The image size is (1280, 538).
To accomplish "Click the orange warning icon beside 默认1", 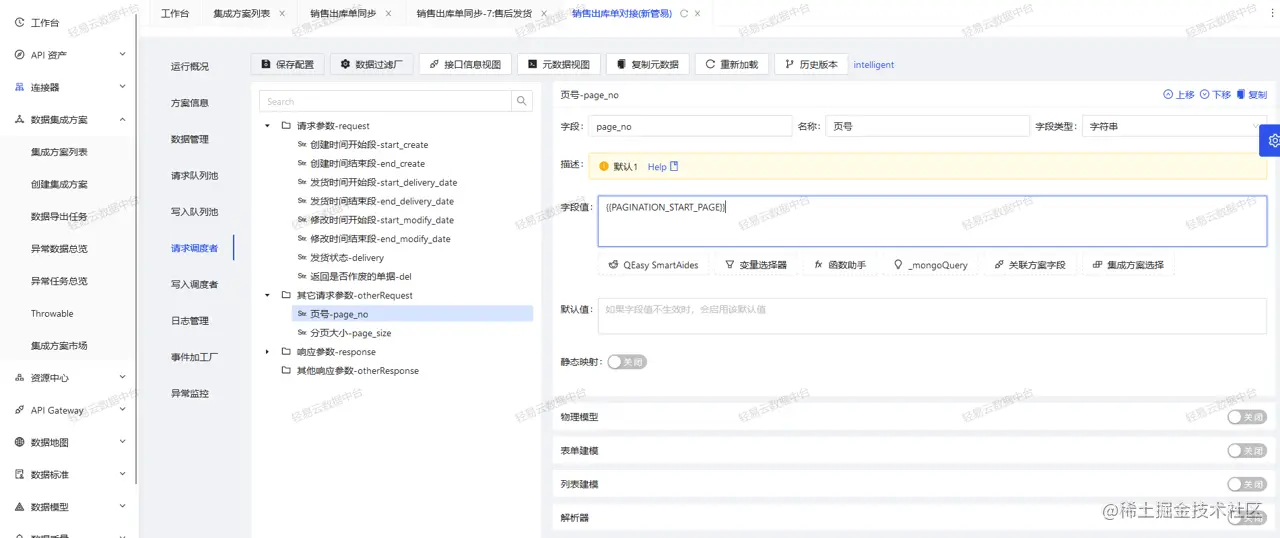I will (x=604, y=166).
